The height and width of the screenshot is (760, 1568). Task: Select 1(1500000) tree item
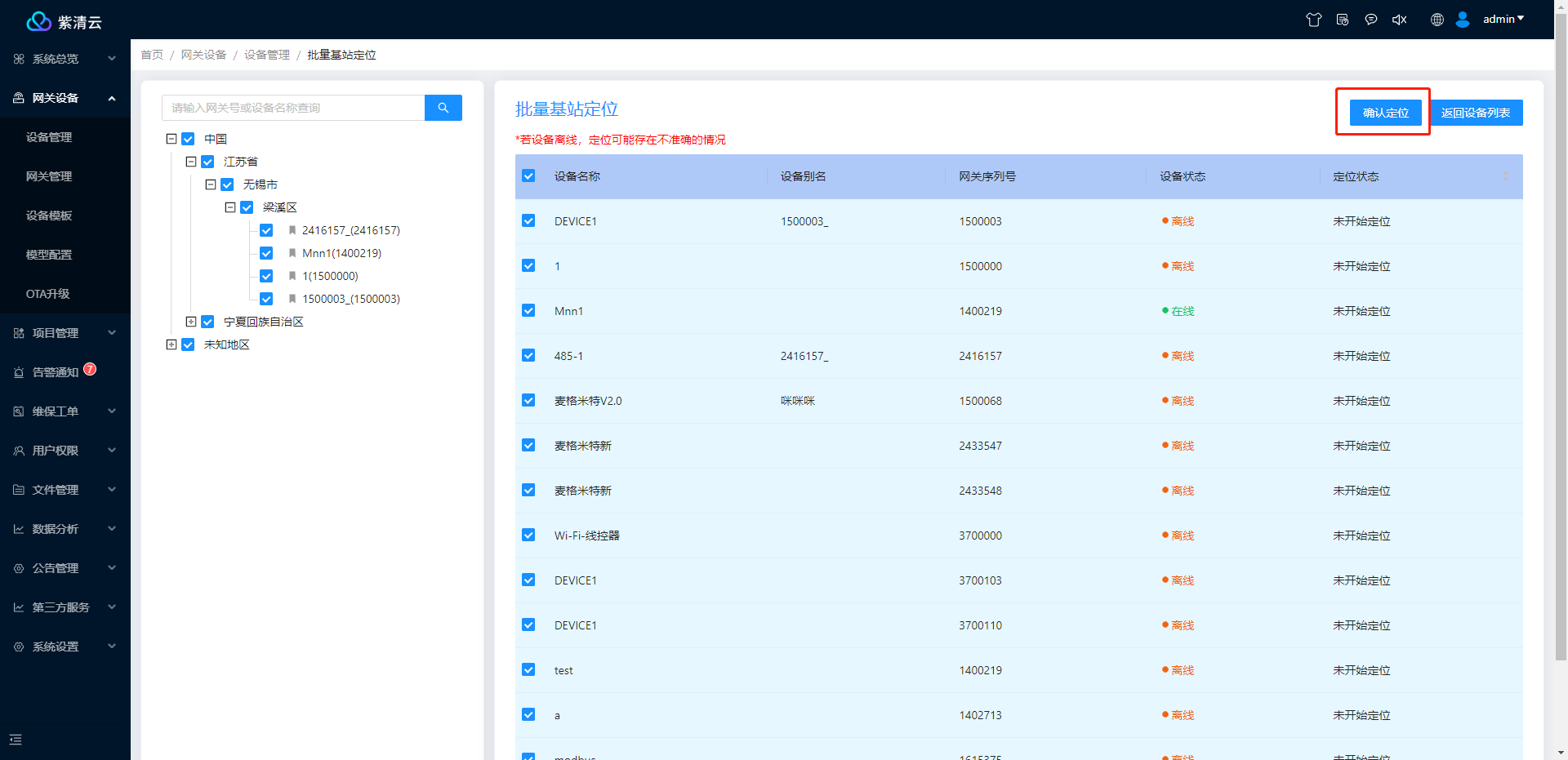coord(330,276)
